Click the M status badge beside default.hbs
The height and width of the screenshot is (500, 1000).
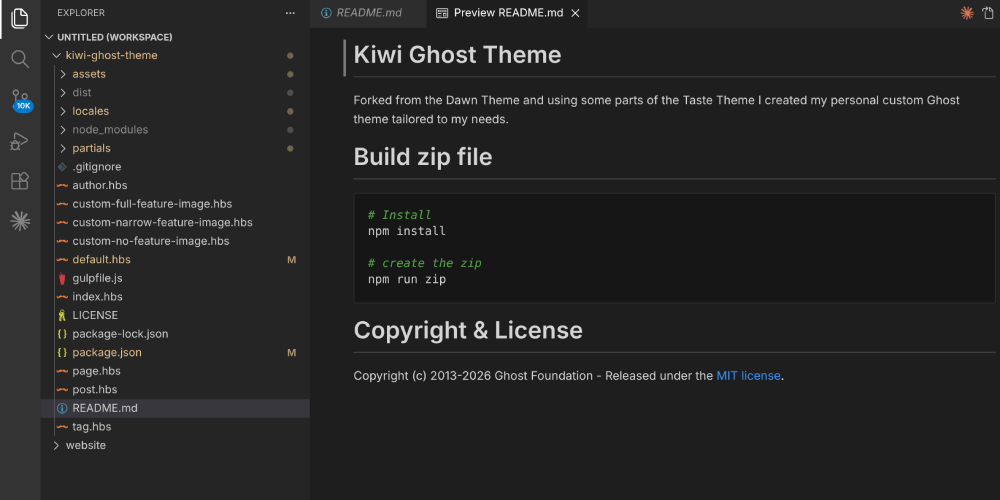291,260
